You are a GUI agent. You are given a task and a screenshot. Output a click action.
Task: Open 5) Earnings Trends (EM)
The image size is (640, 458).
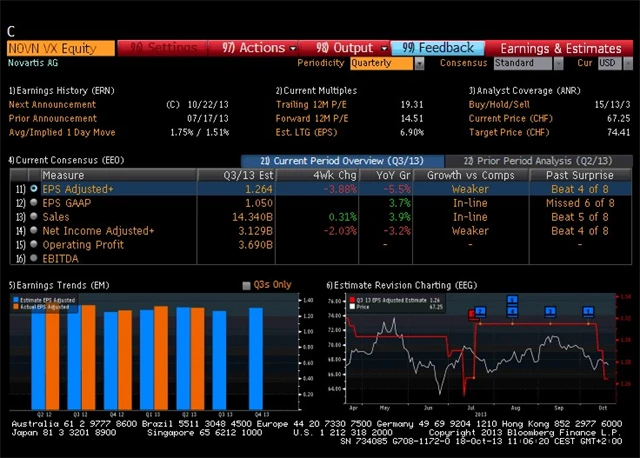click(x=59, y=285)
